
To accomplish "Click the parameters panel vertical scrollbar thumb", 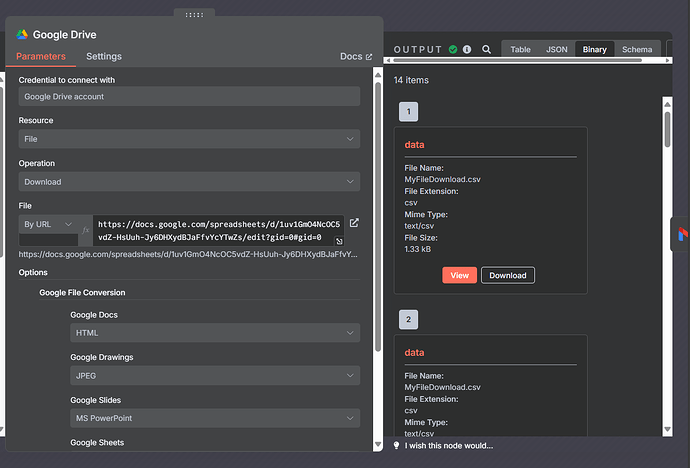I will point(378,217).
